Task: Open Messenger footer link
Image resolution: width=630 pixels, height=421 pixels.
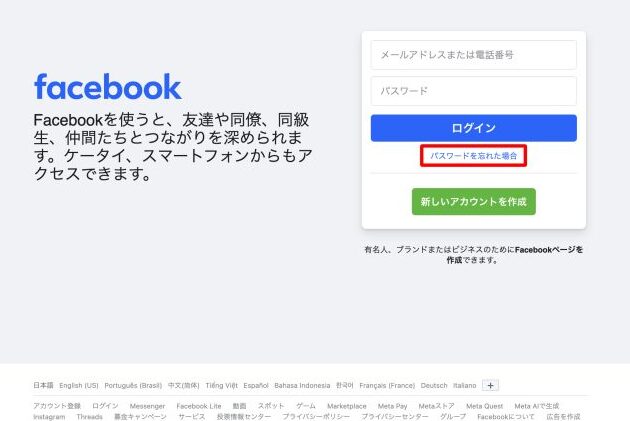Action: click(147, 406)
